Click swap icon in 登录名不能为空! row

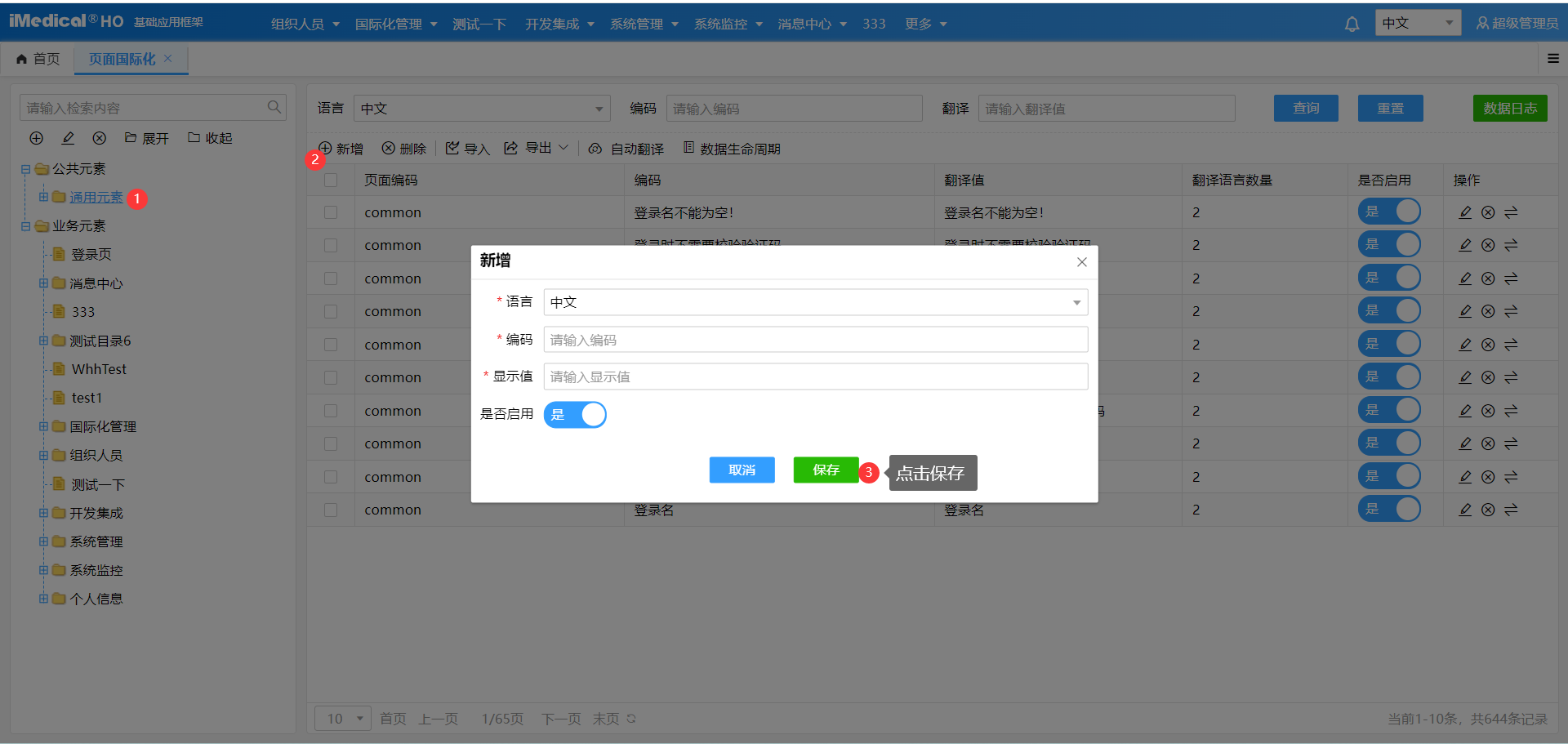[1511, 212]
